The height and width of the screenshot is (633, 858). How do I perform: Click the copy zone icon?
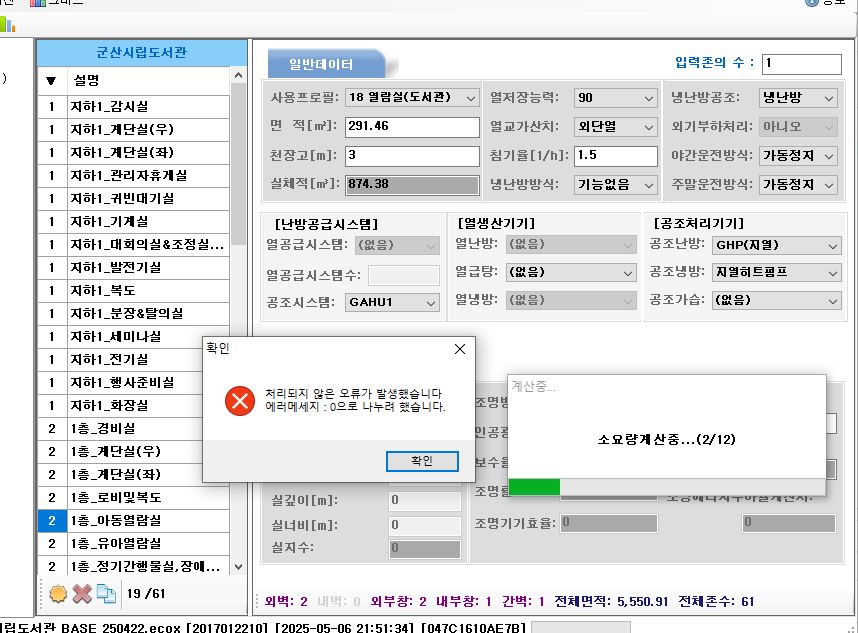(106, 593)
